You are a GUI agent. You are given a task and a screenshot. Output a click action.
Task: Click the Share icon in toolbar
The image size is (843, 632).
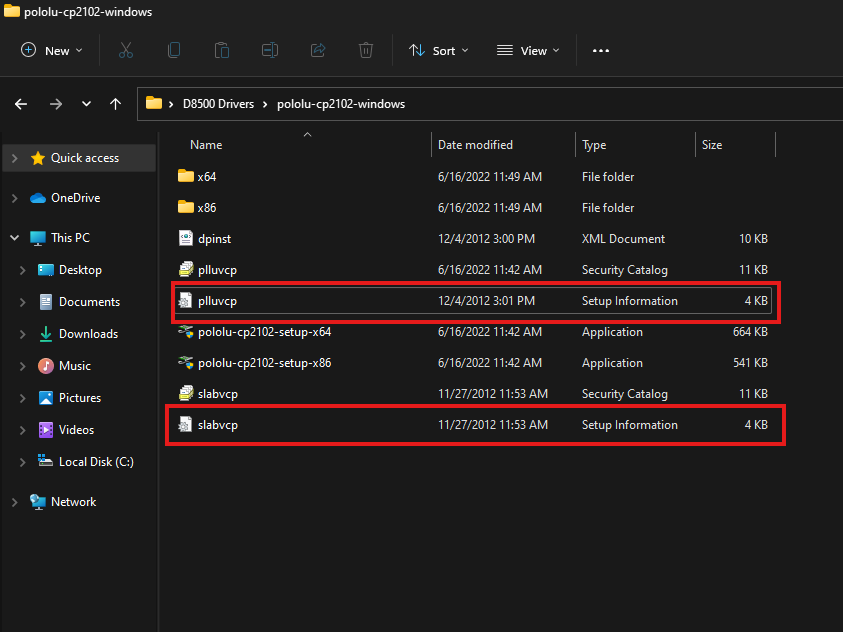point(318,50)
